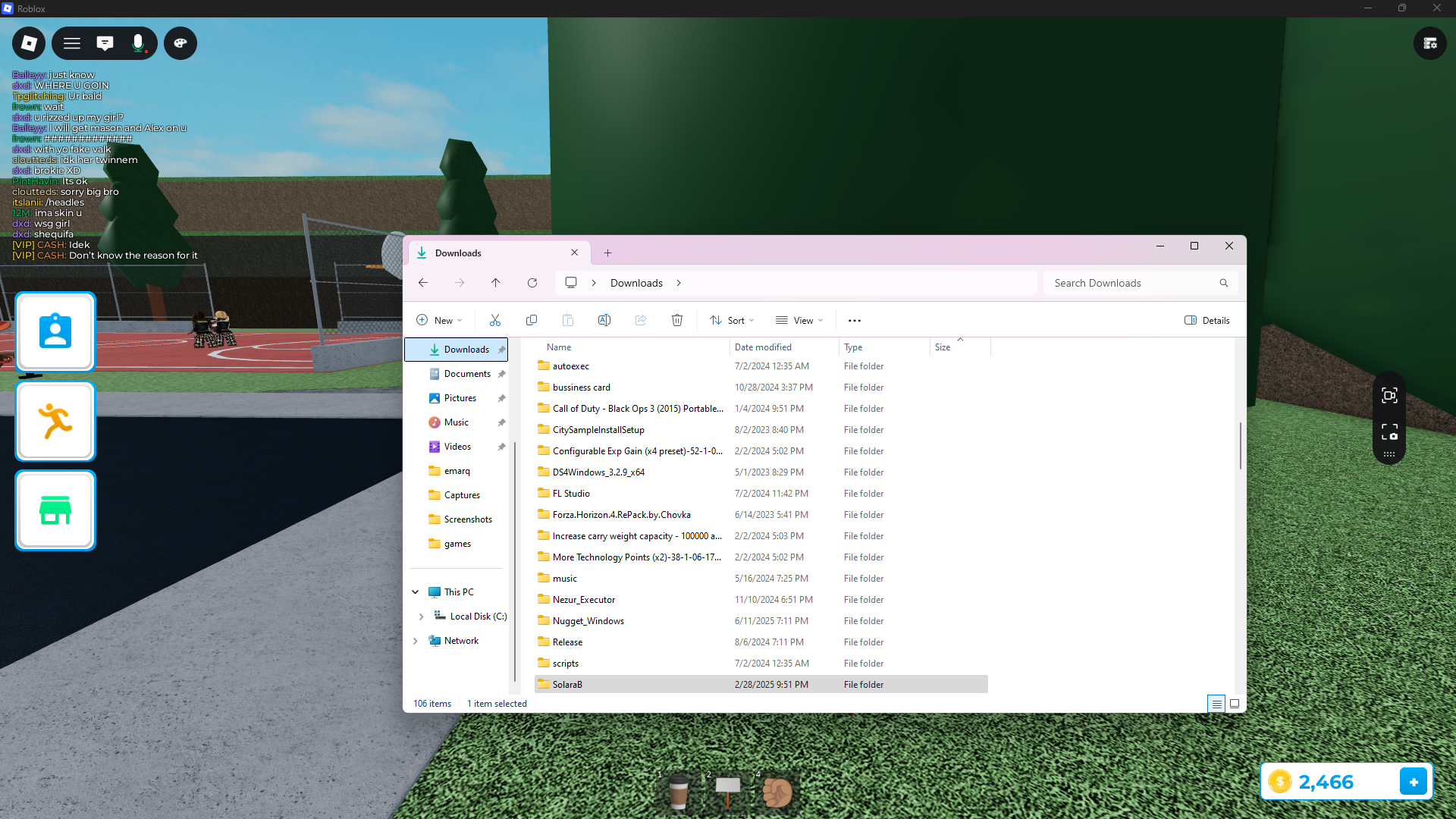Rename the selected folder
The image size is (1456, 819).
pyautogui.click(x=604, y=320)
